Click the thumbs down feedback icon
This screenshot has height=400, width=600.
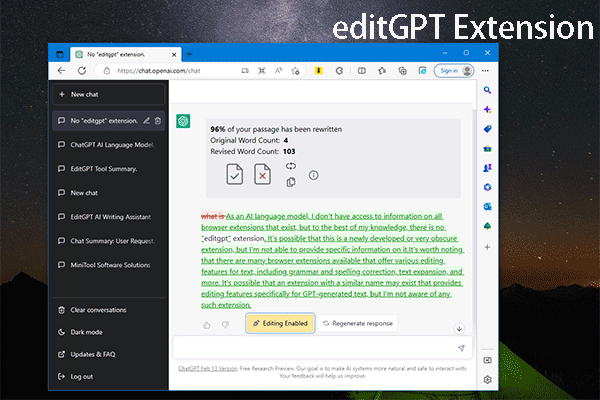pyautogui.click(x=225, y=325)
